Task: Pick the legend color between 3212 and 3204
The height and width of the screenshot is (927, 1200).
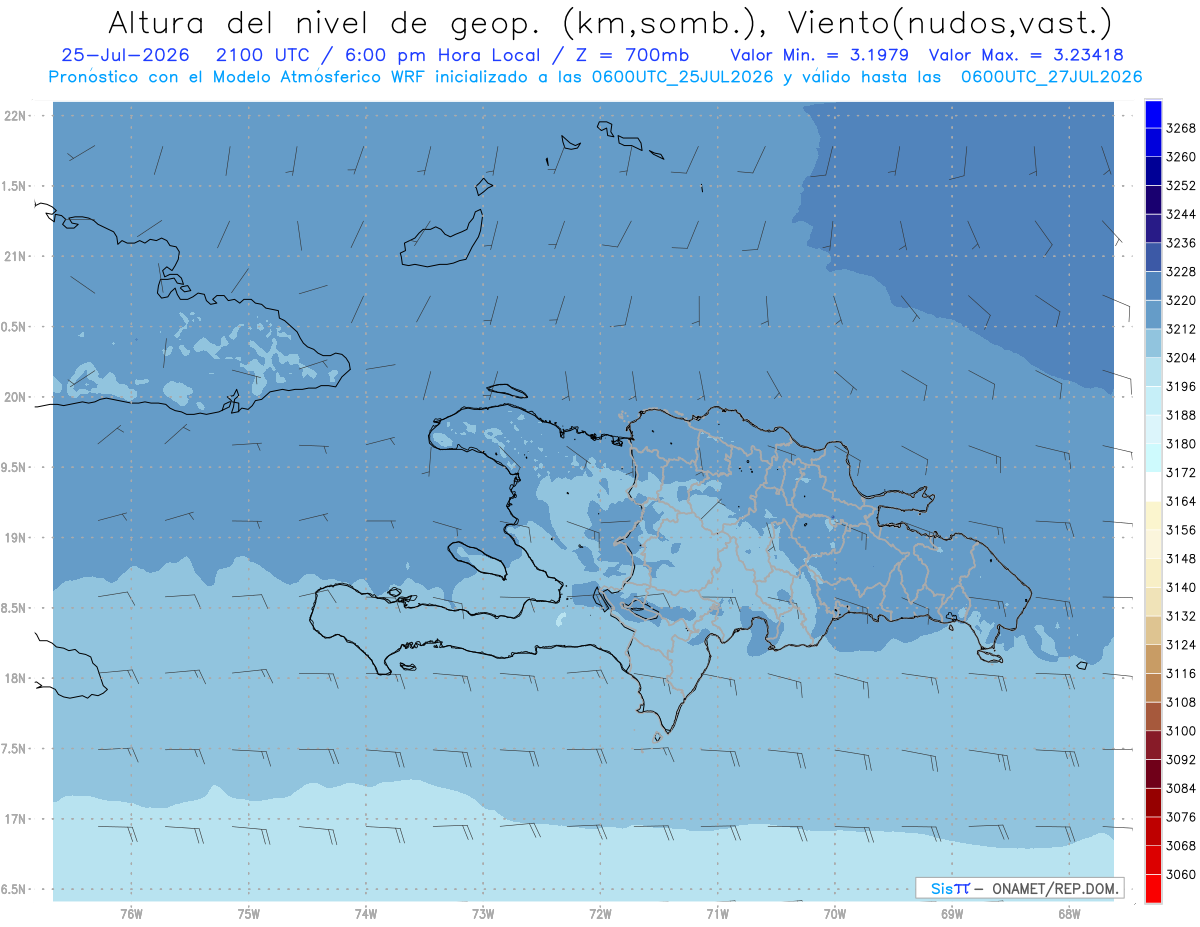Action: tap(1152, 343)
